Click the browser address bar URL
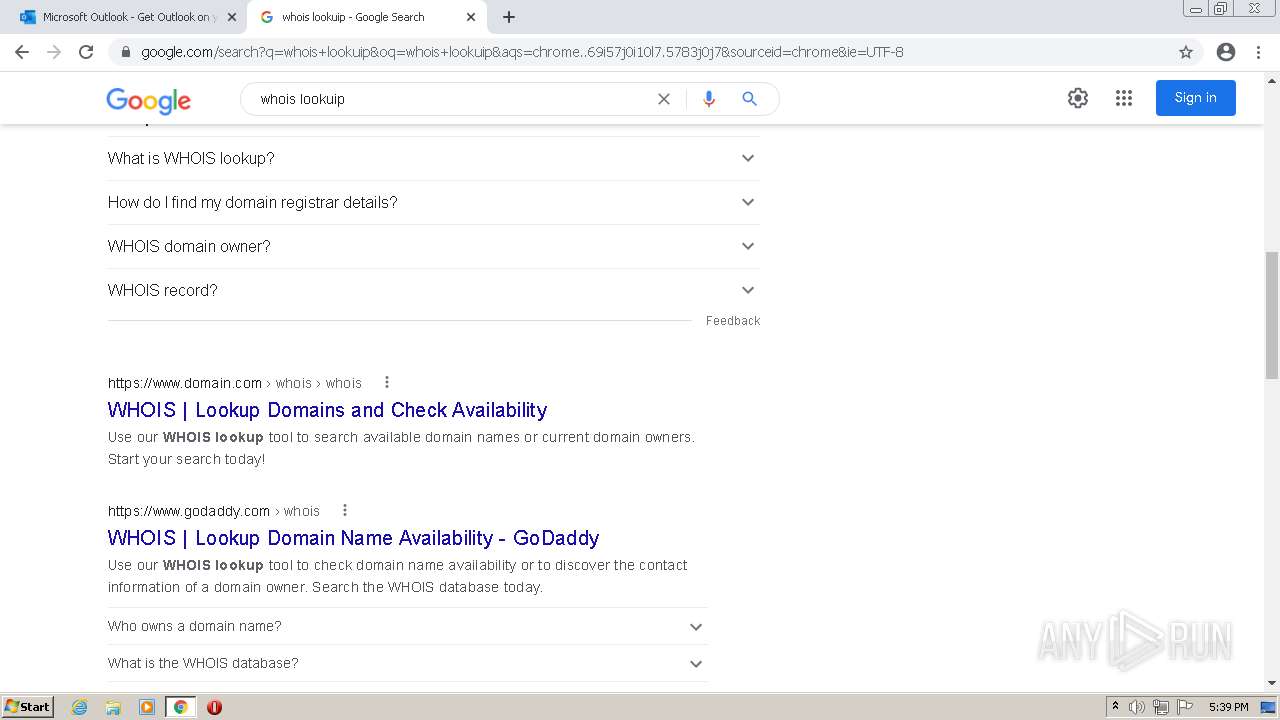The width and height of the screenshot is (1280, 720). coord(522,52)
